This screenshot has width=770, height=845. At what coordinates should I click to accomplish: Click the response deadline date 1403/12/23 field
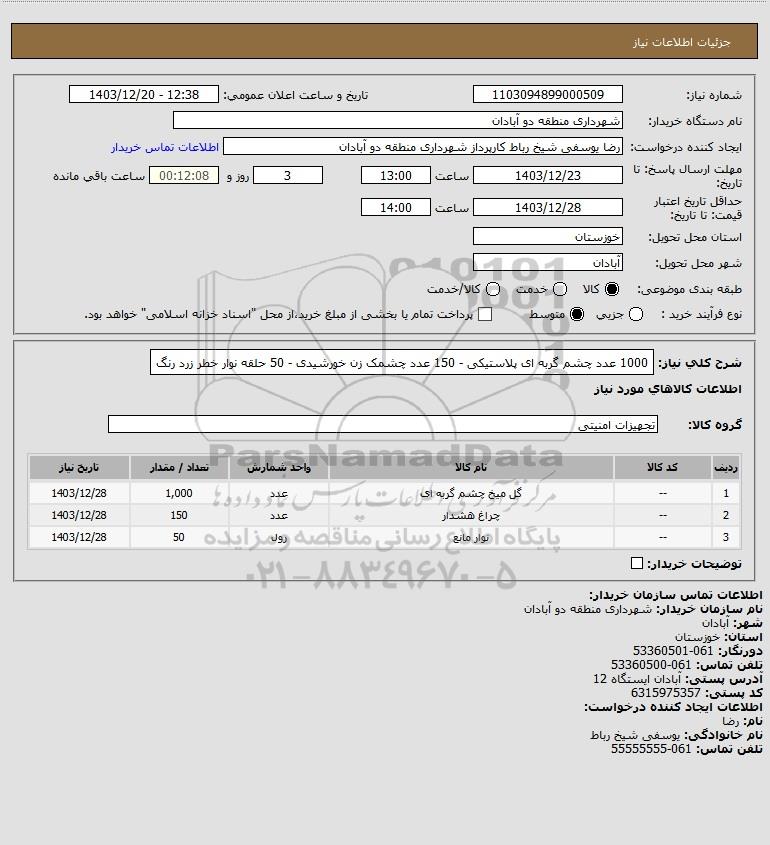click(x=547, y=175)
